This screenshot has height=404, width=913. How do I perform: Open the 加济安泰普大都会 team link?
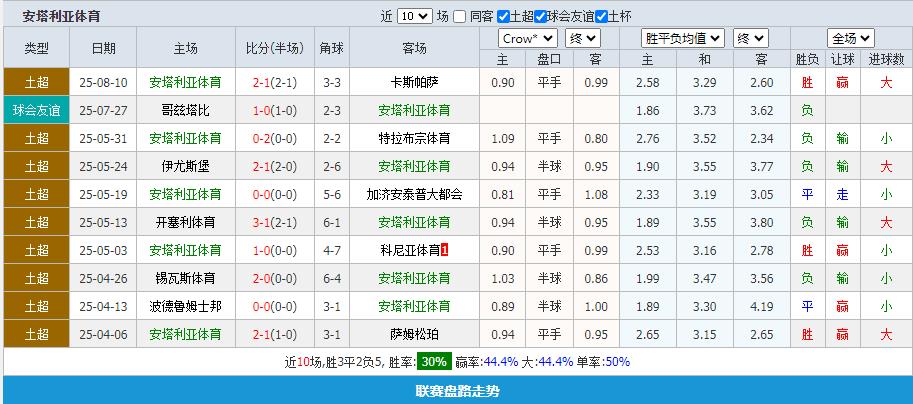(414, 194)
